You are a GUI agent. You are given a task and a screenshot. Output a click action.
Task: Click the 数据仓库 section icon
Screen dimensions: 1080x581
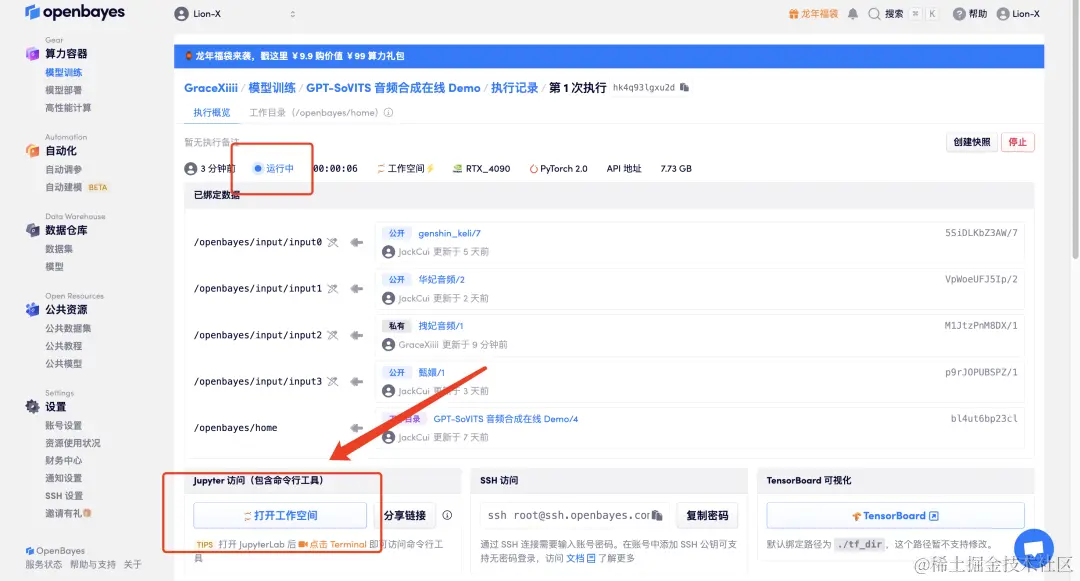[32, 230]
